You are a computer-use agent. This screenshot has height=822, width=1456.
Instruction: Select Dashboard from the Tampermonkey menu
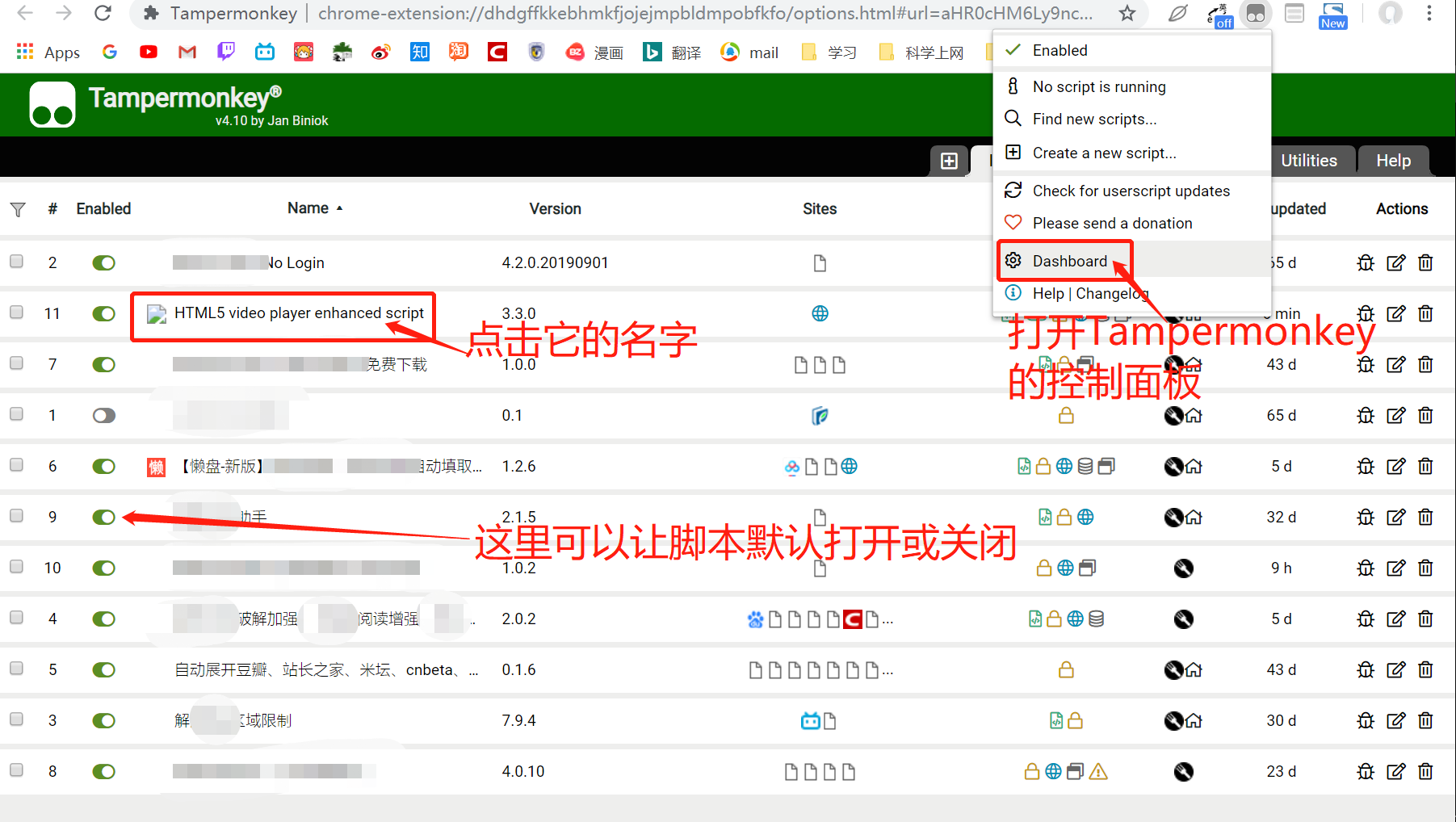pyautogui.click(x=1069, y=260)
